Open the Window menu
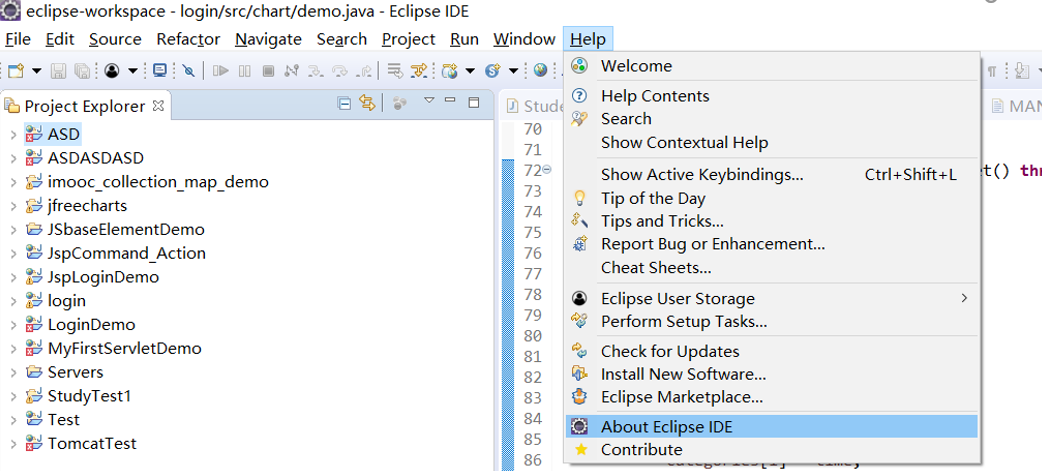 (524, 39)
